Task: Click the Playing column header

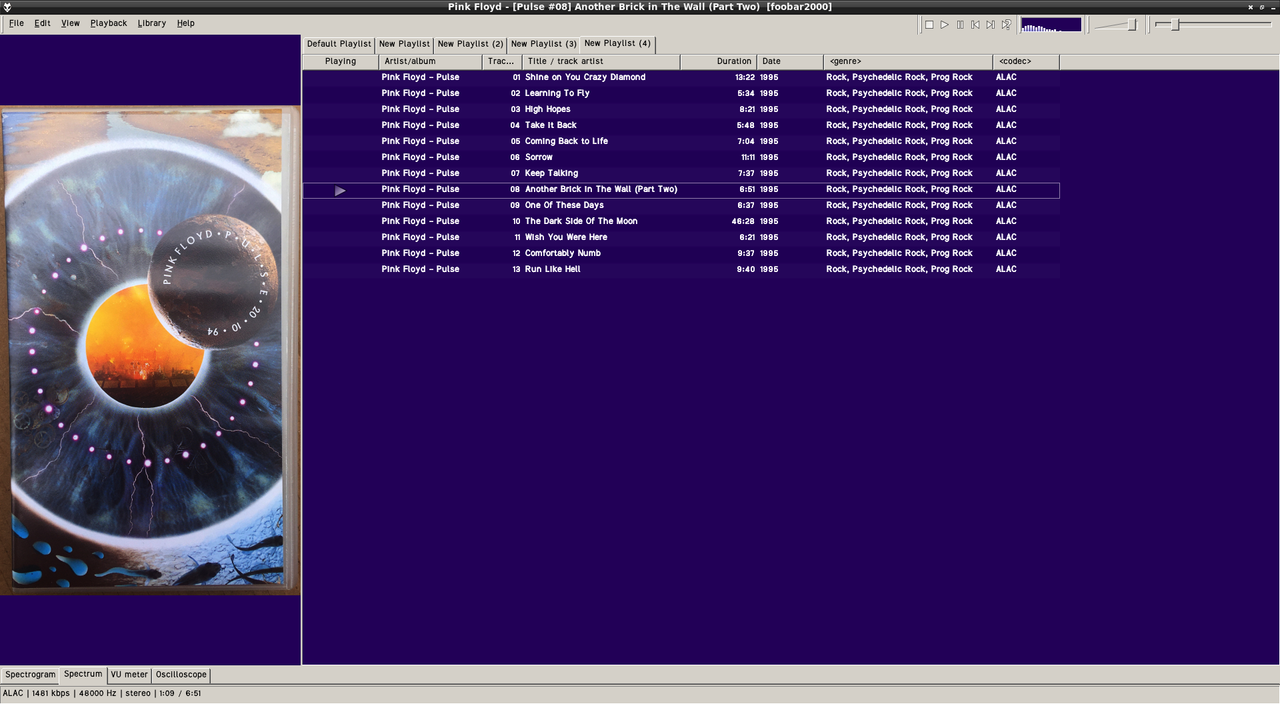Action: click(x=340, y=61)
